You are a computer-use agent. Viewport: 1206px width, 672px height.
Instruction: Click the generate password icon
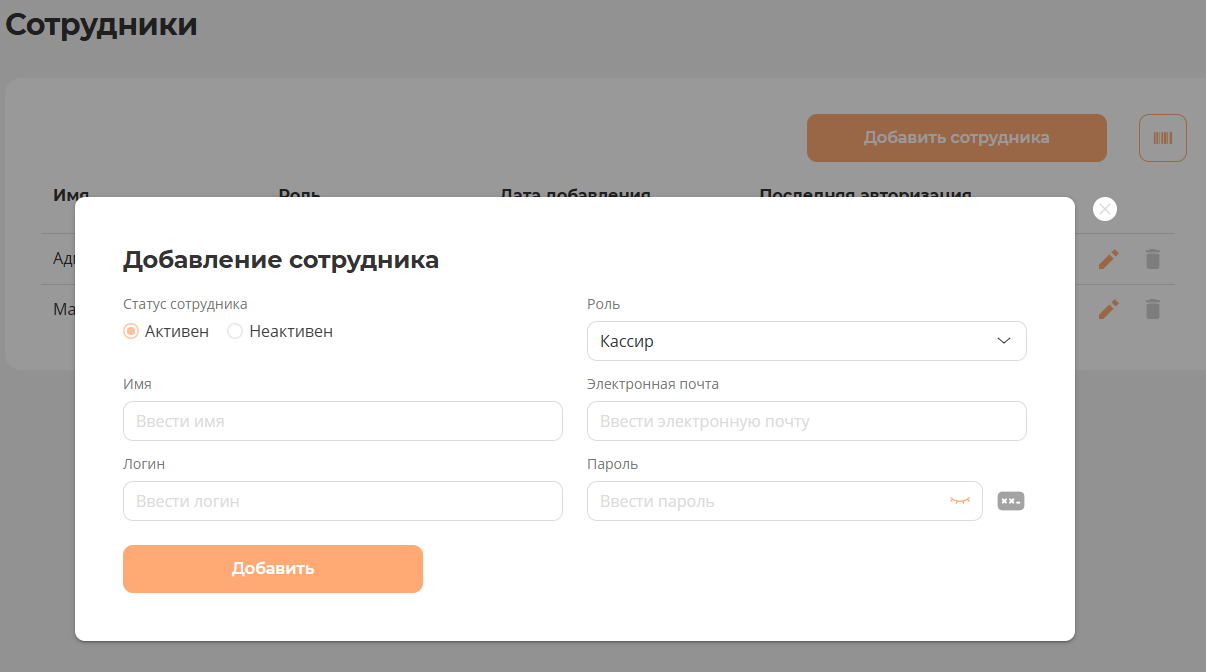(1011, 501)
